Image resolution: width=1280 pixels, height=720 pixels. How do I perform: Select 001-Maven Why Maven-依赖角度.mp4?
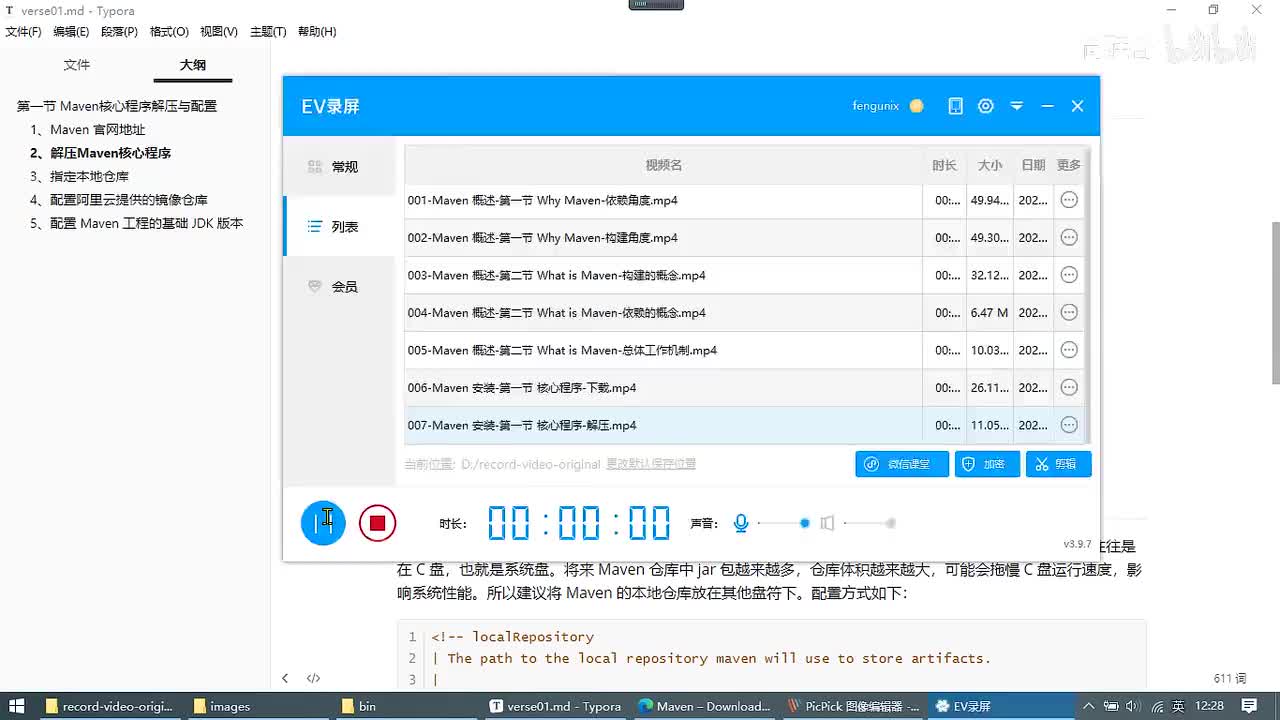coord(744,200)
